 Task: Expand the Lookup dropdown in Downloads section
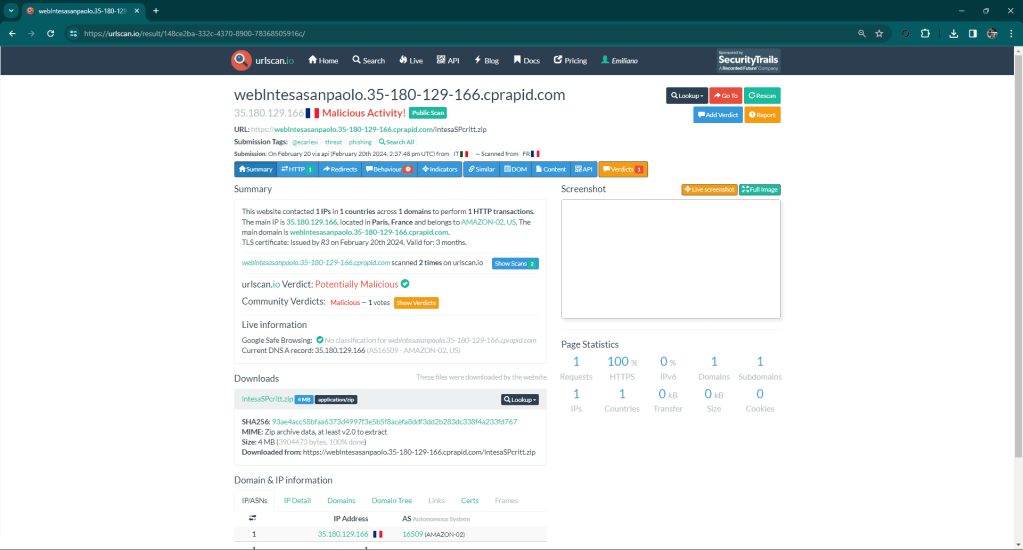click(x=521, y=399)
